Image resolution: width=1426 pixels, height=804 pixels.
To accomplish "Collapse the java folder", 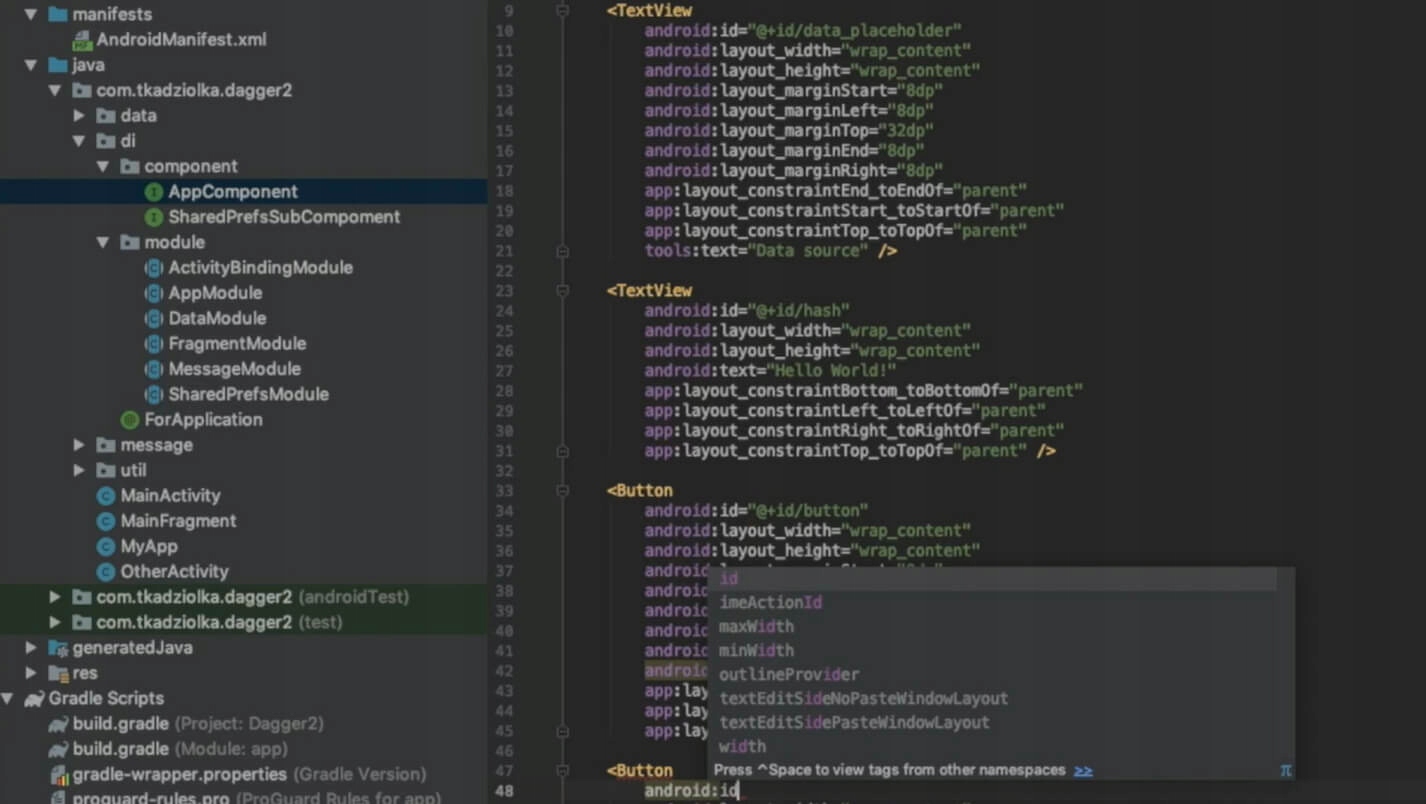I will (x=31, y=66).
